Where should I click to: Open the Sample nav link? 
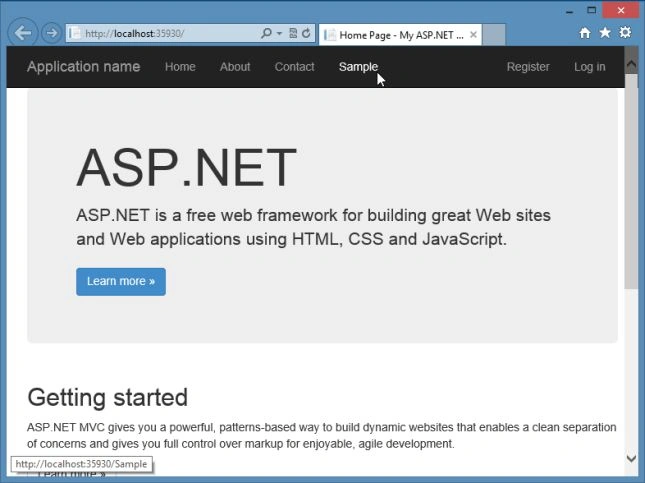point(358,67)
